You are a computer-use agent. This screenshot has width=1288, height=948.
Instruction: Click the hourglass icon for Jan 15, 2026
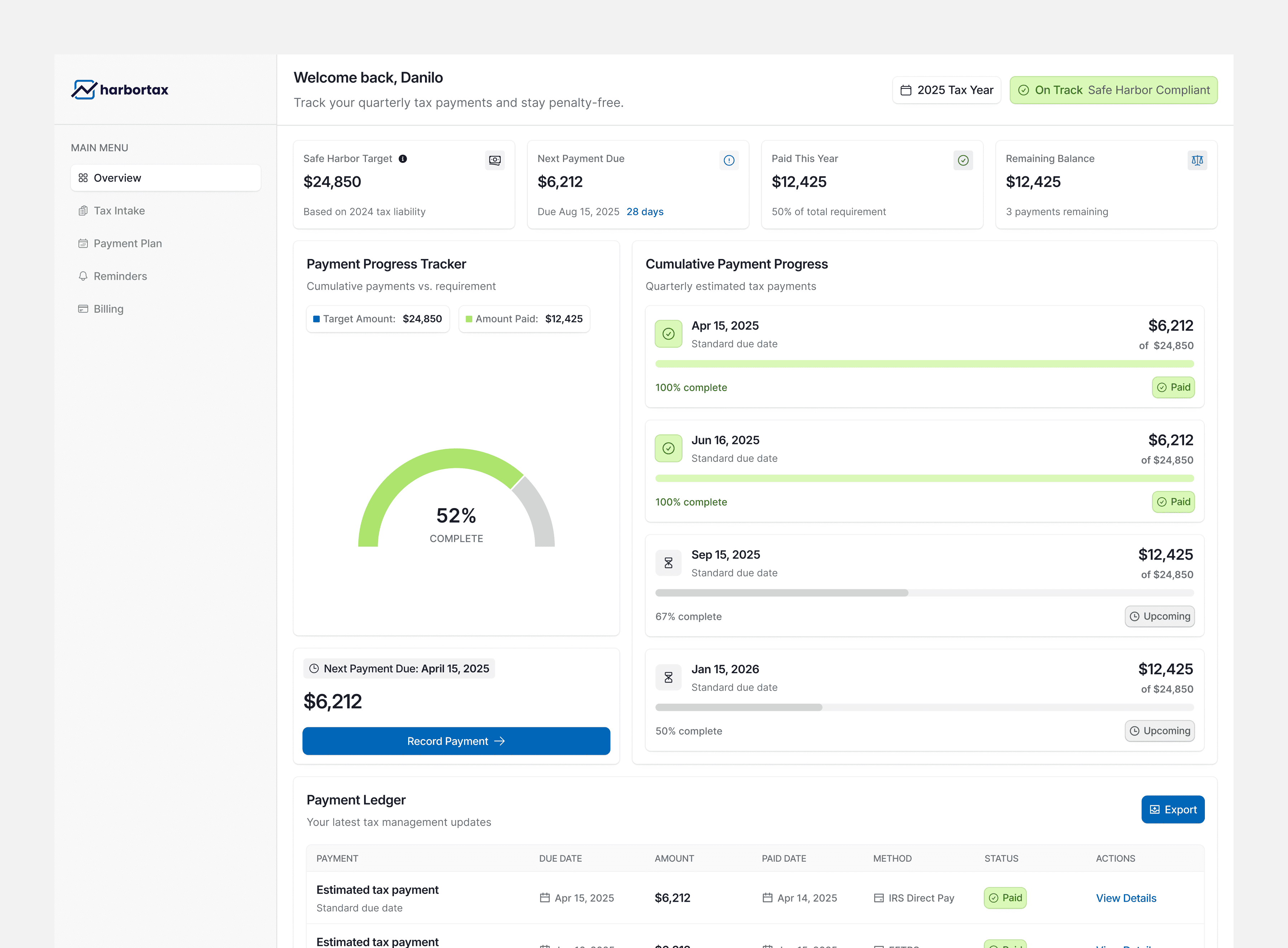pos(669,678)
